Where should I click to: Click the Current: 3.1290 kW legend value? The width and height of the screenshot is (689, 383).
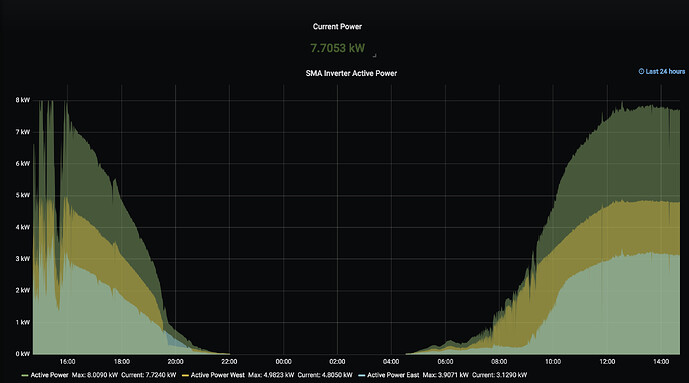tap(500, 375)
